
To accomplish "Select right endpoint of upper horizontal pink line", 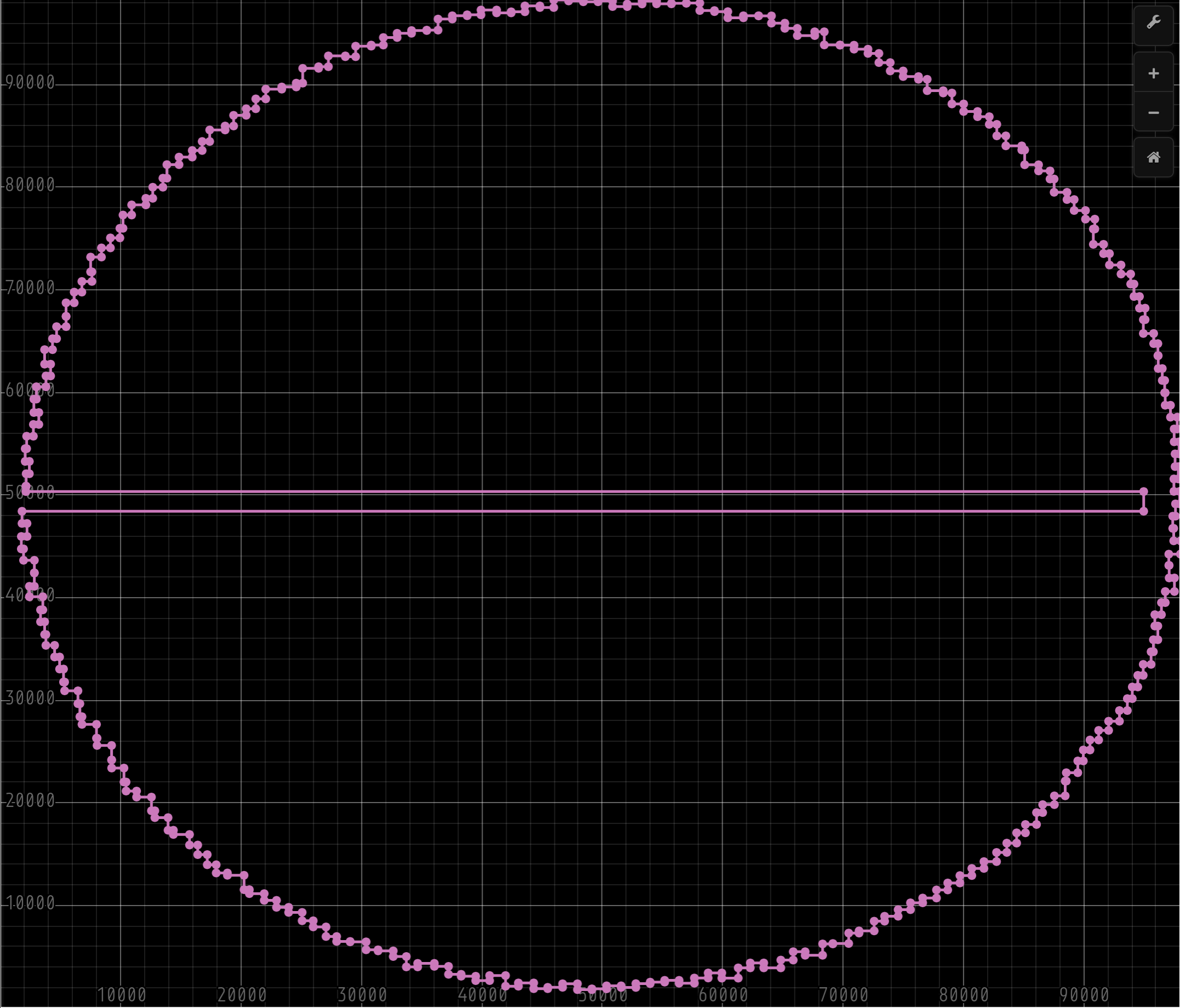I will coord(1143,491).
